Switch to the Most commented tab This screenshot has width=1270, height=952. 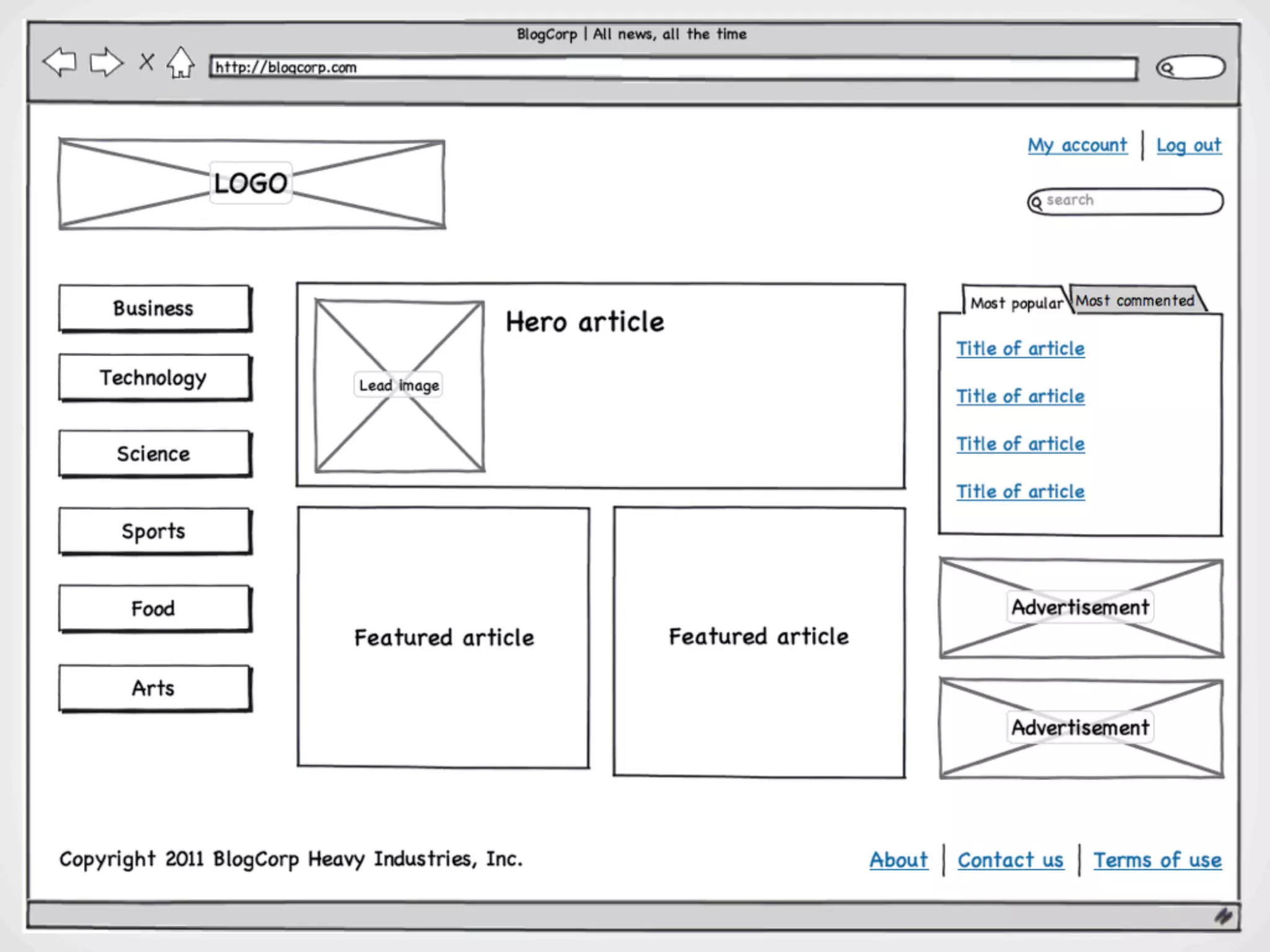coord(1135,301)
